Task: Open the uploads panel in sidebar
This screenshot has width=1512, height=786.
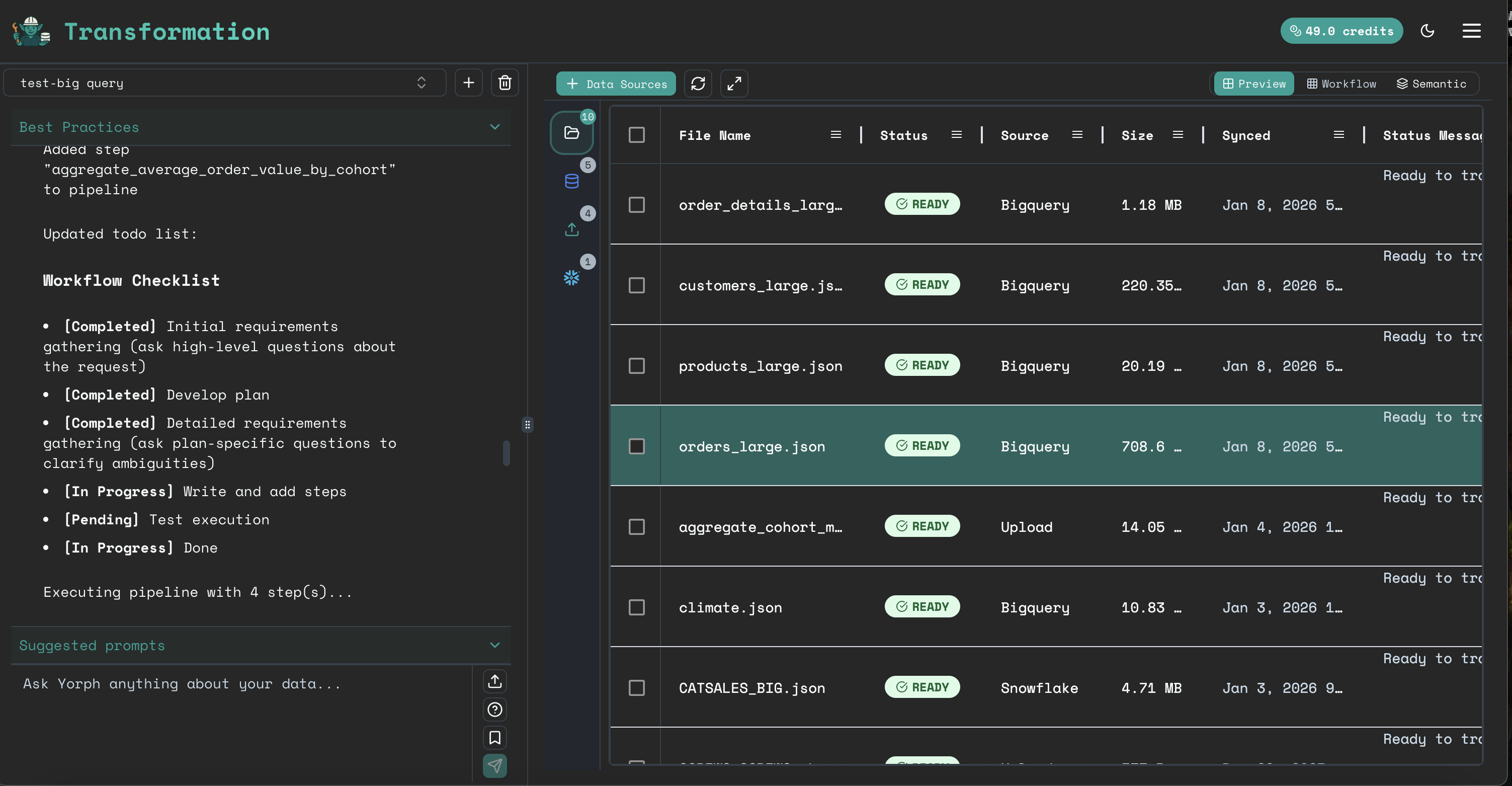Action: 571,229
